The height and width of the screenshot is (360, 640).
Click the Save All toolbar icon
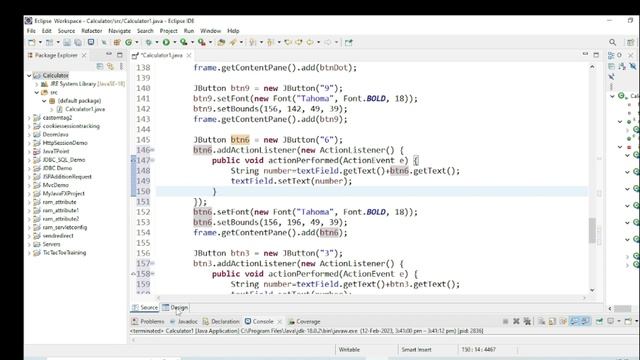pos(78,42)
